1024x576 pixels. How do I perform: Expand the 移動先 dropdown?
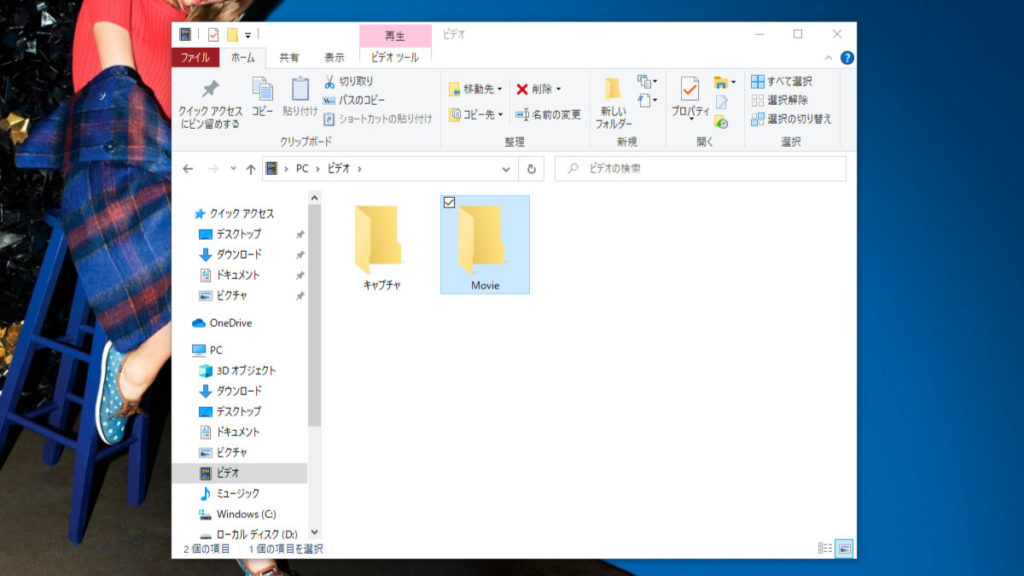pos(500,89)
